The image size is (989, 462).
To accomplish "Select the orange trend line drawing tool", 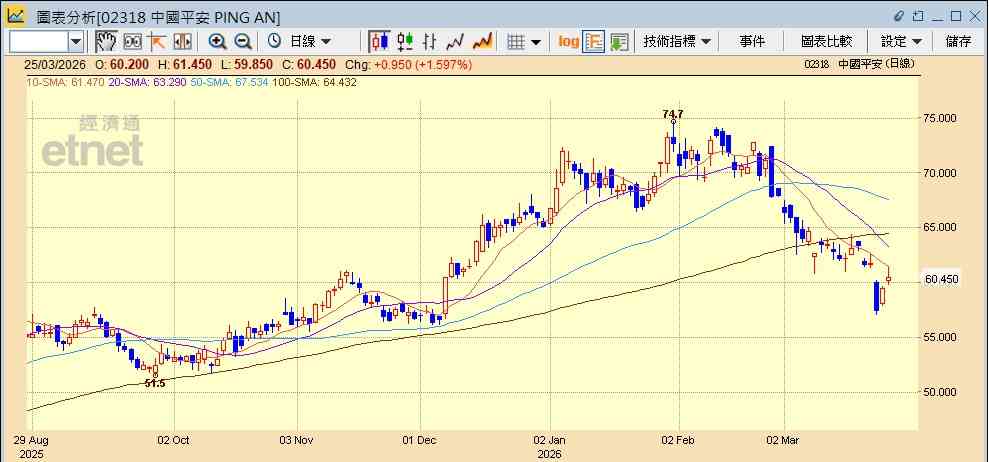I will click(x=156, y=42).
